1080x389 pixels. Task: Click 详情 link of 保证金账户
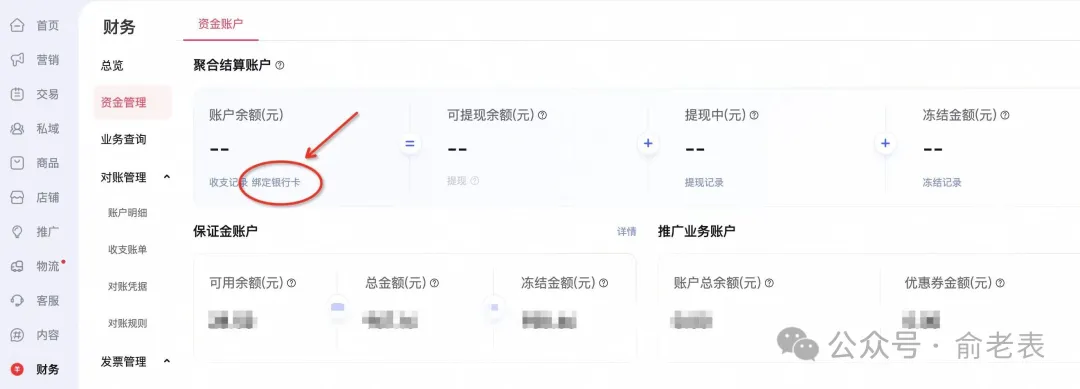click(x=627, y=231)
